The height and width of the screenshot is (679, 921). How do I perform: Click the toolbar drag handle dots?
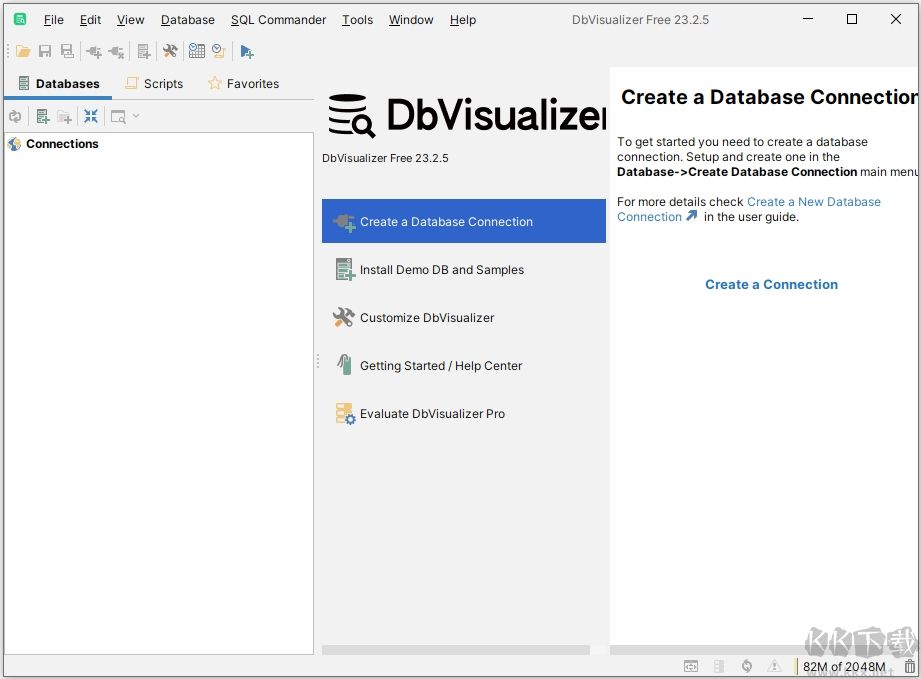point(8,51)
